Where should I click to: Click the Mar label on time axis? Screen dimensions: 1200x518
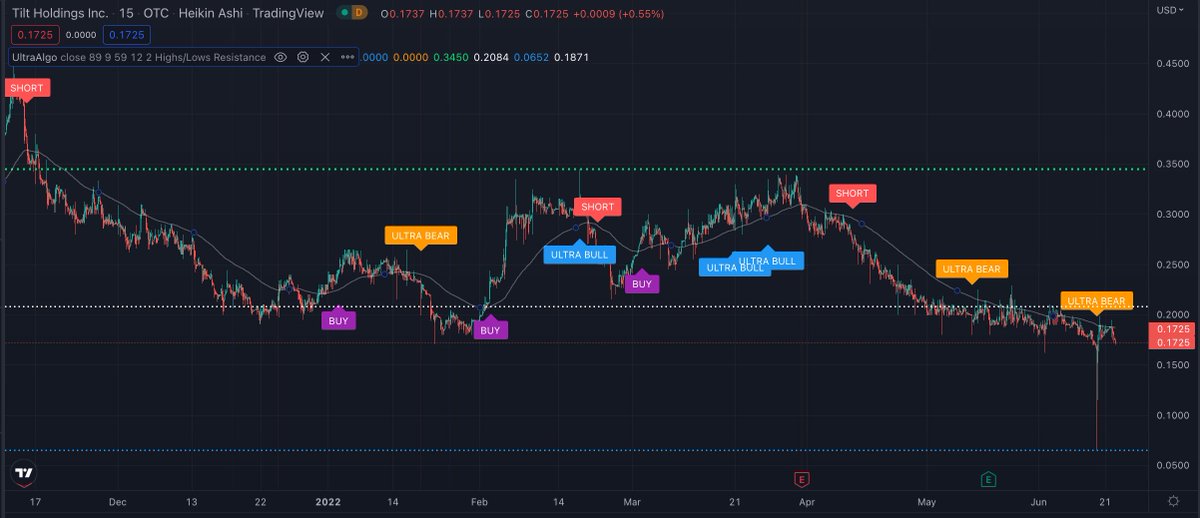click(631, 500)
